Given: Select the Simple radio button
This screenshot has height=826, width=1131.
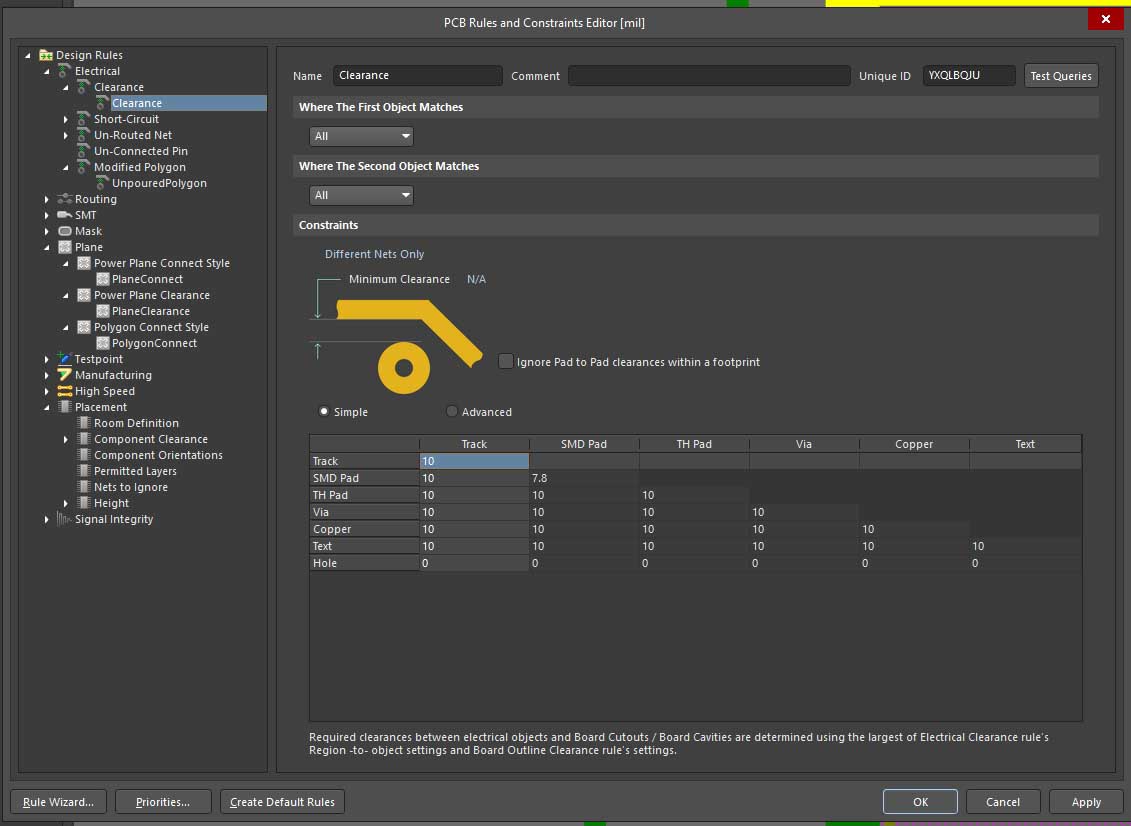Looking at the screenshot, I should (x=324, y=411).
